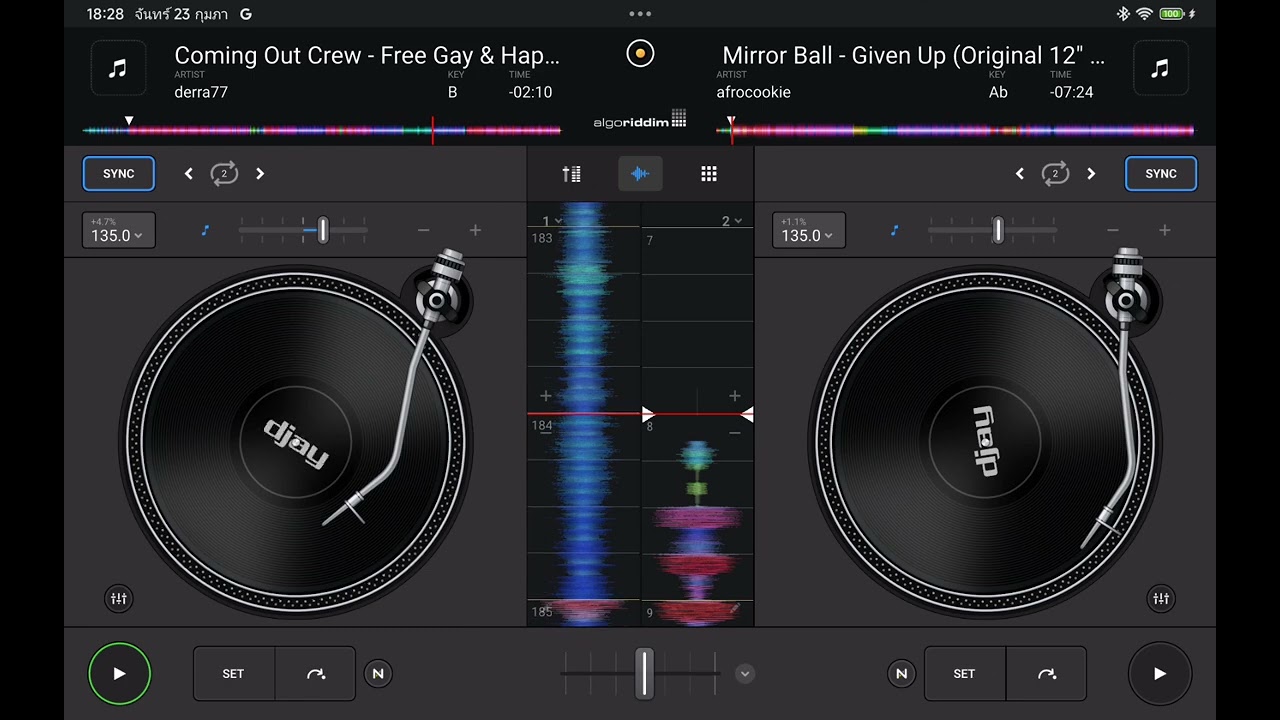Screen dimensions: 1280x720
Task: Tap artist name derra77
Action: point(201,92)
